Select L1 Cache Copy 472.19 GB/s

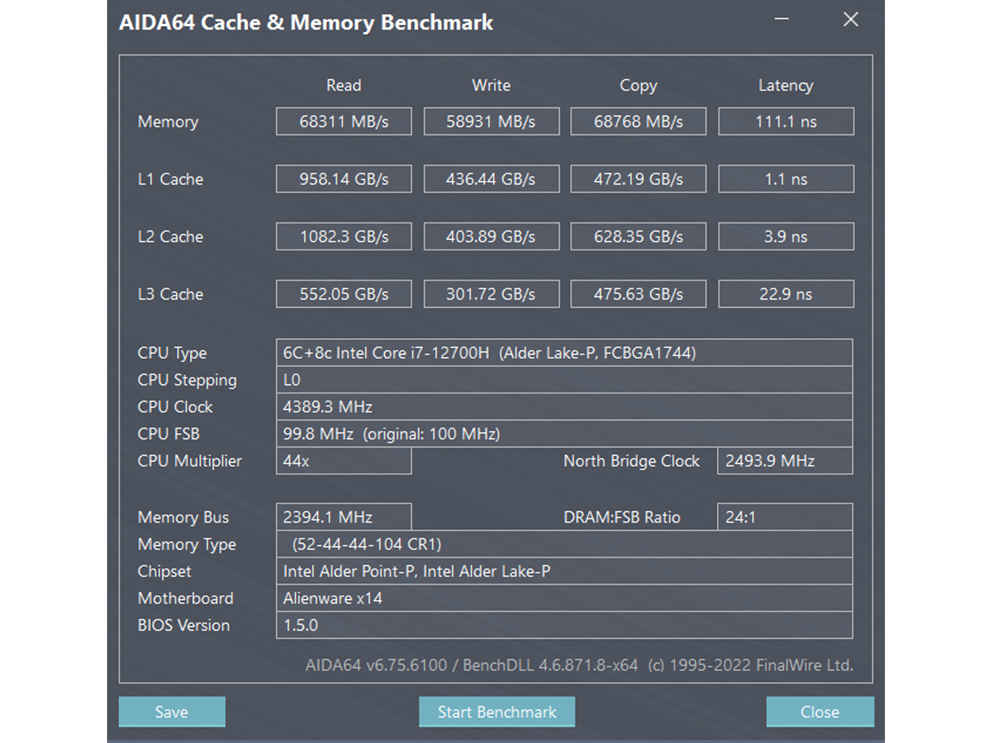pos(638,179)
